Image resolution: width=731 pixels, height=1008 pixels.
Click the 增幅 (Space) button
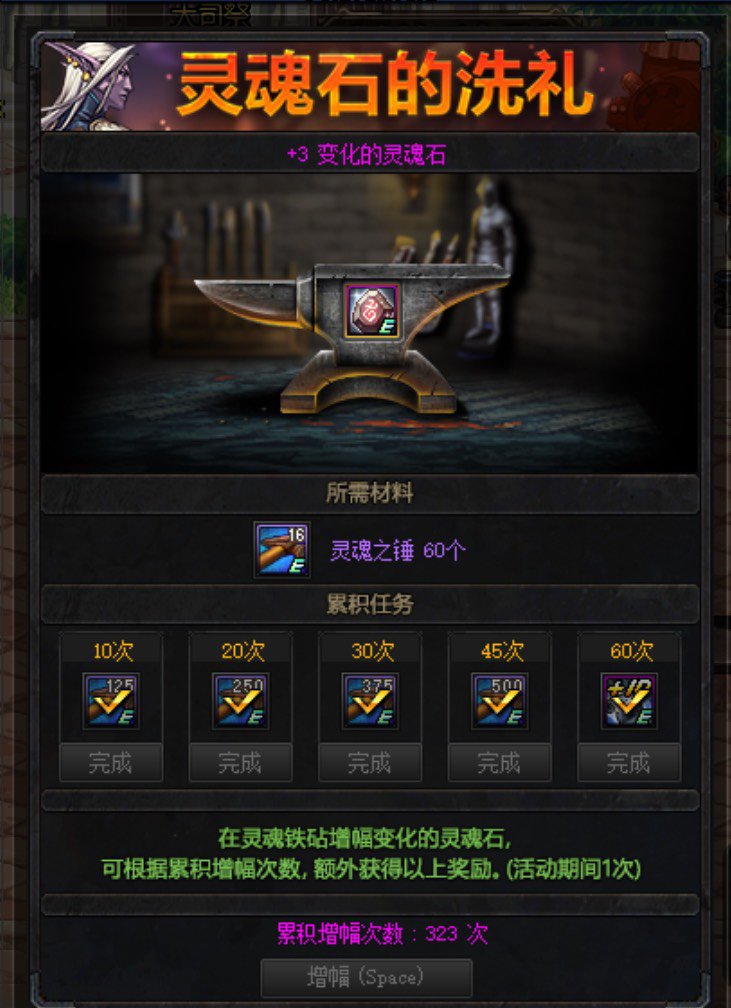pyautogui.click(x=366, y=978)
